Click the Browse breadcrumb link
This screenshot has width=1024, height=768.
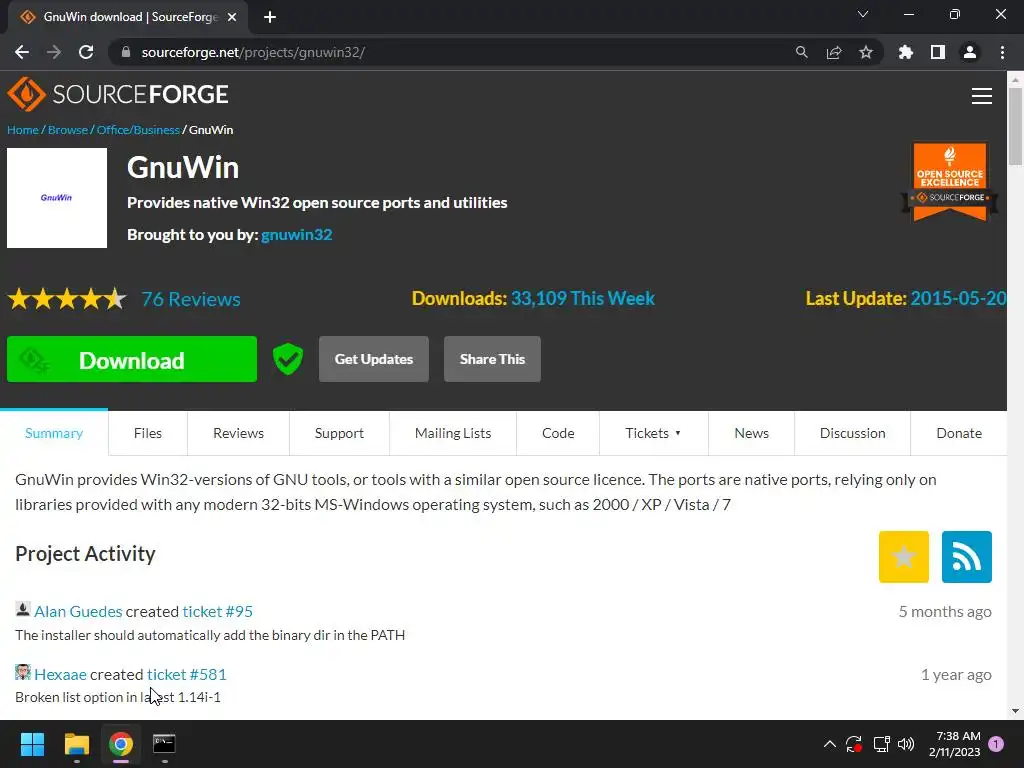68,130
